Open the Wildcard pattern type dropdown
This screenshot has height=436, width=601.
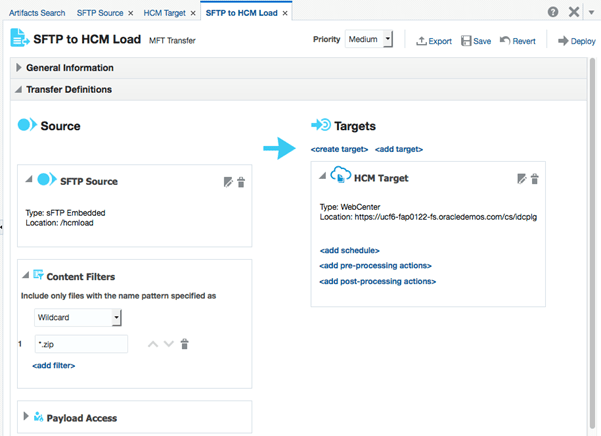[x=77, y=318]
